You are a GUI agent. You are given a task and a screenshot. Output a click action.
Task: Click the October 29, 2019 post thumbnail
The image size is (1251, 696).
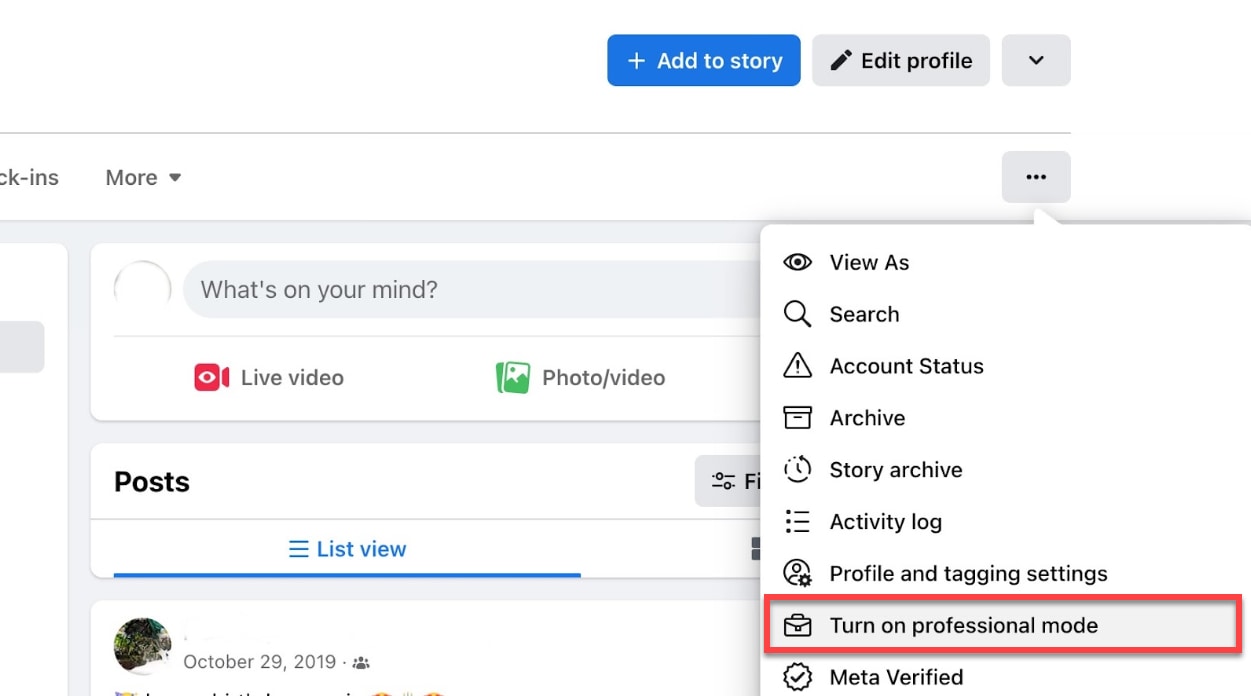(x=142, y=646)
